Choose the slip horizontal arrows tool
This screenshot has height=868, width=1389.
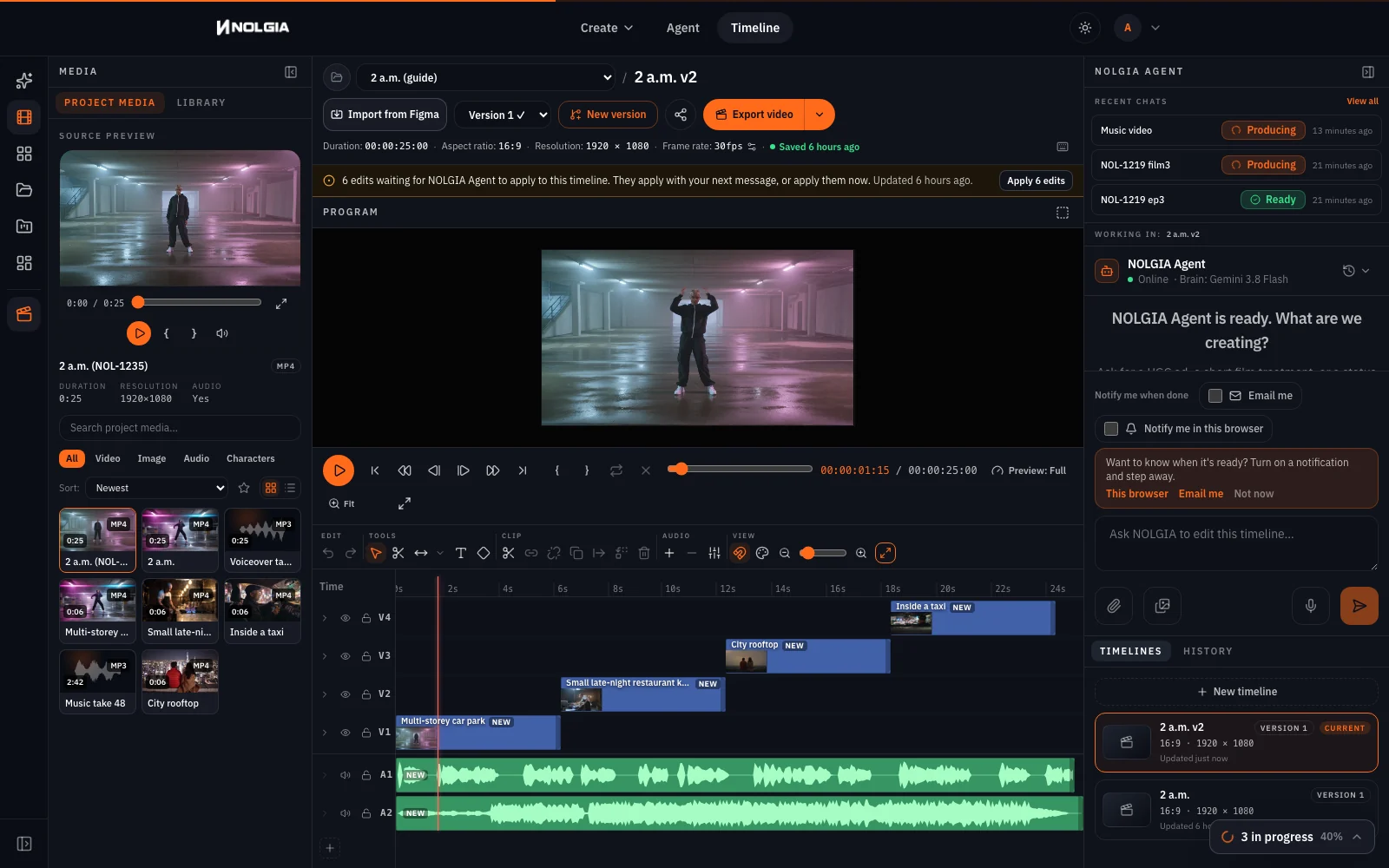pyautogui.click(x=421, y=553)
